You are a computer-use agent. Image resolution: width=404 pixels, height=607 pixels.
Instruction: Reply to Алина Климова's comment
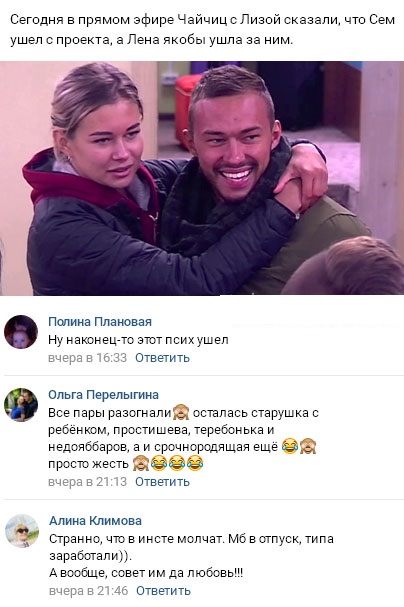coord(163,591)
